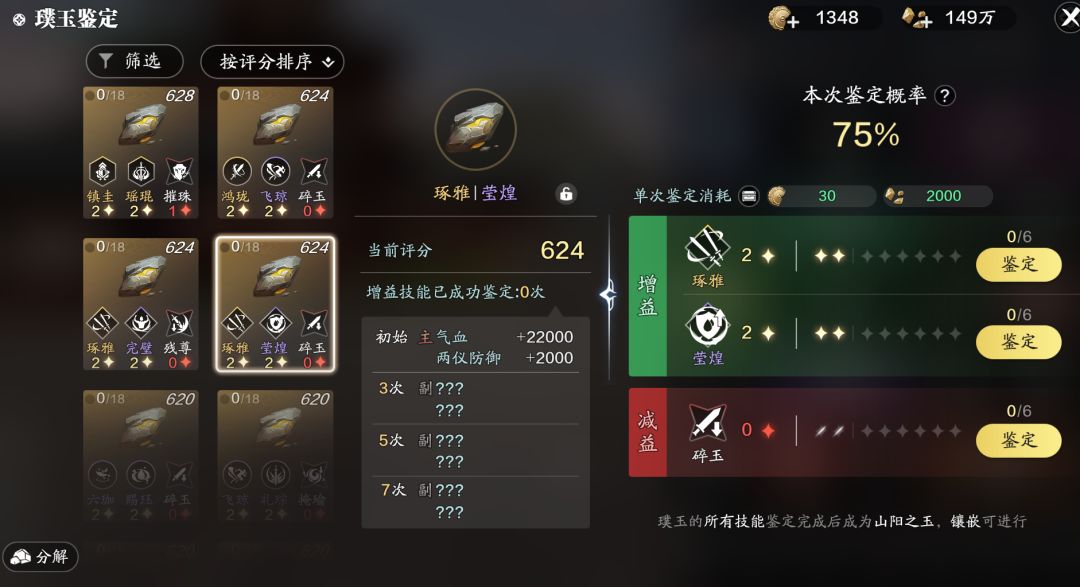Add more gold coins via plus icon
Viewport: 1080px width, 587px height.
click(784, 19)
